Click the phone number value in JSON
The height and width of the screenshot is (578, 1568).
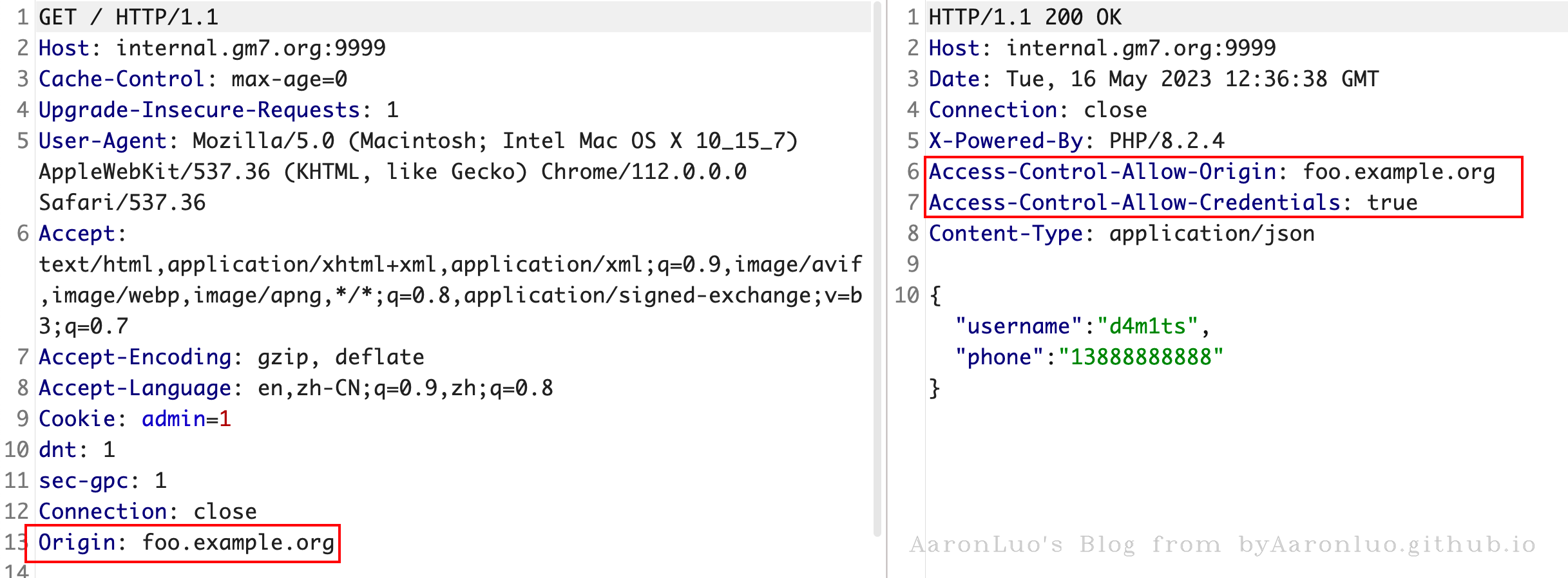click(1140, 357)
